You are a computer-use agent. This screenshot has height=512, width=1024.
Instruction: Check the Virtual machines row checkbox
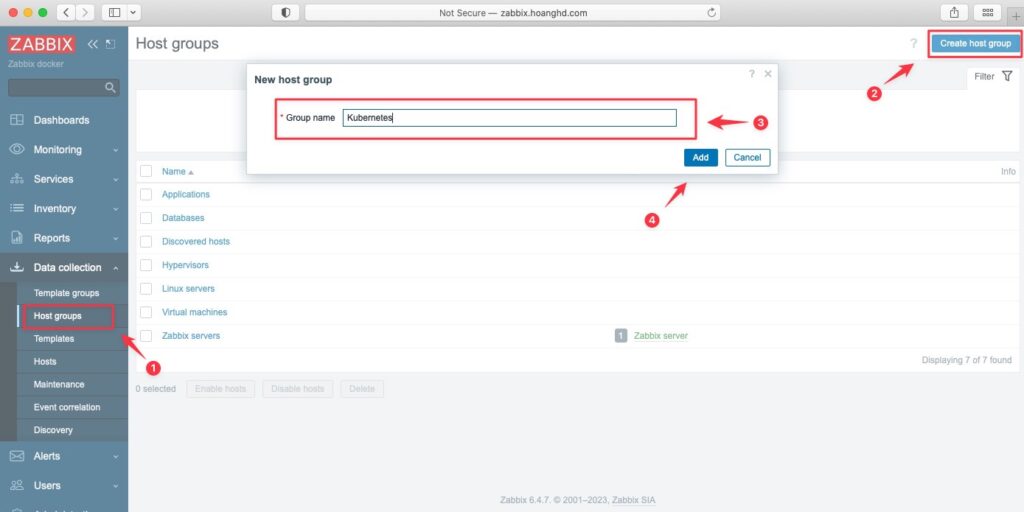[146, 312]
